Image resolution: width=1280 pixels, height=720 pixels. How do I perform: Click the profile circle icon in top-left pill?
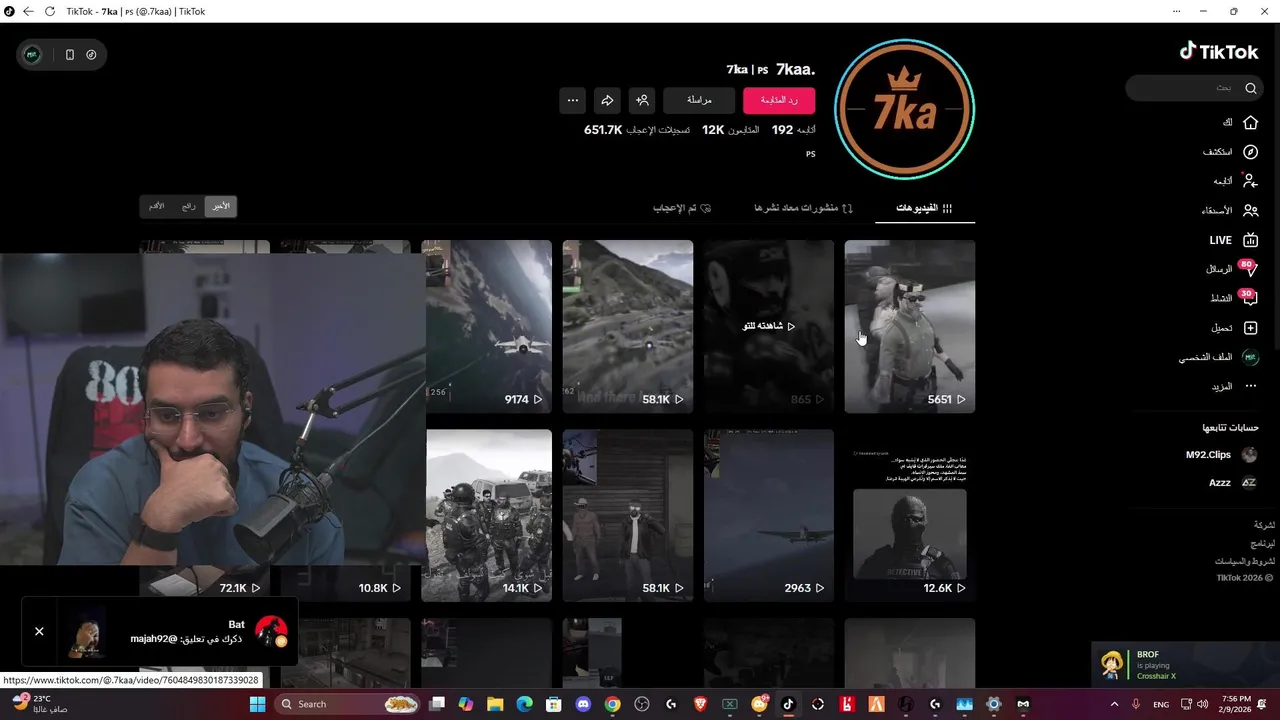(32, 54)
